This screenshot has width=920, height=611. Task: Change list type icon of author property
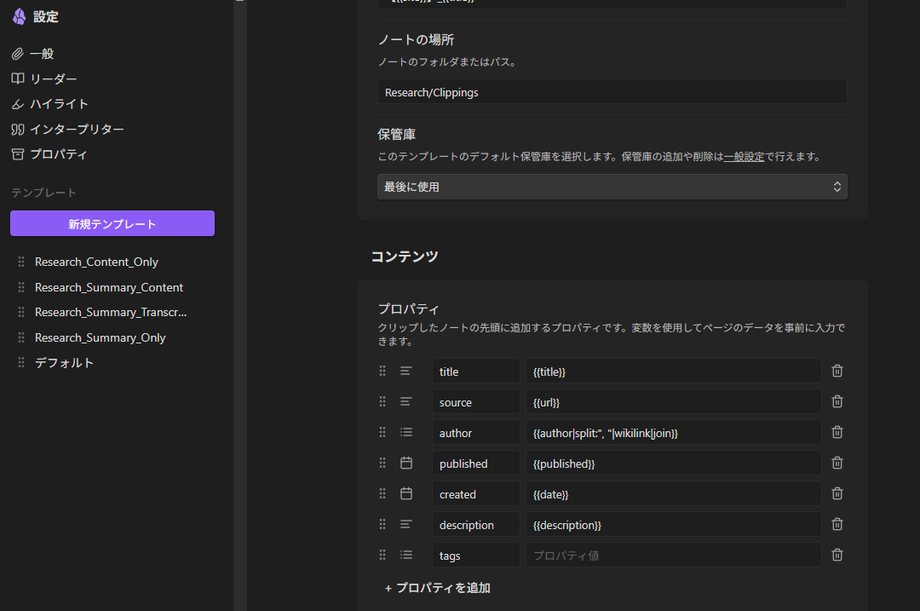[406, 432]
